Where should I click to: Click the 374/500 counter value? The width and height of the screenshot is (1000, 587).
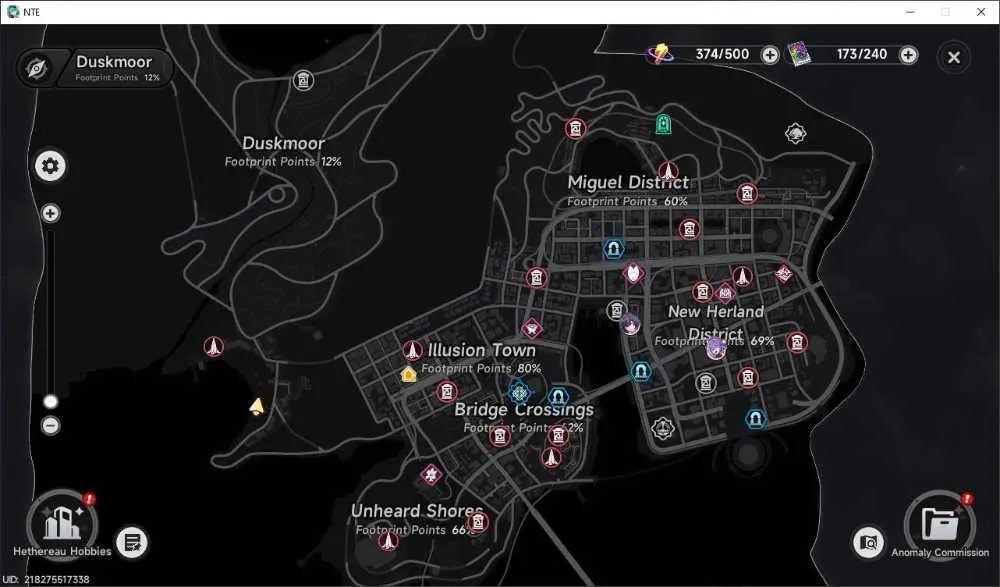coord(722,54)
